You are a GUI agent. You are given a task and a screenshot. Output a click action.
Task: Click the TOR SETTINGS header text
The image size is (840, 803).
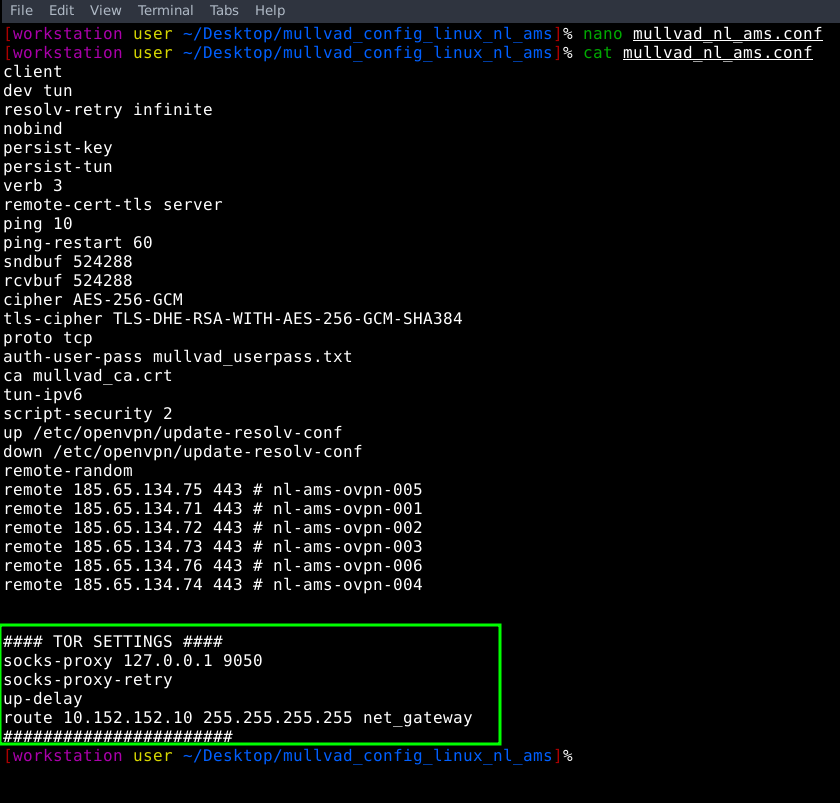click(113, 642)
